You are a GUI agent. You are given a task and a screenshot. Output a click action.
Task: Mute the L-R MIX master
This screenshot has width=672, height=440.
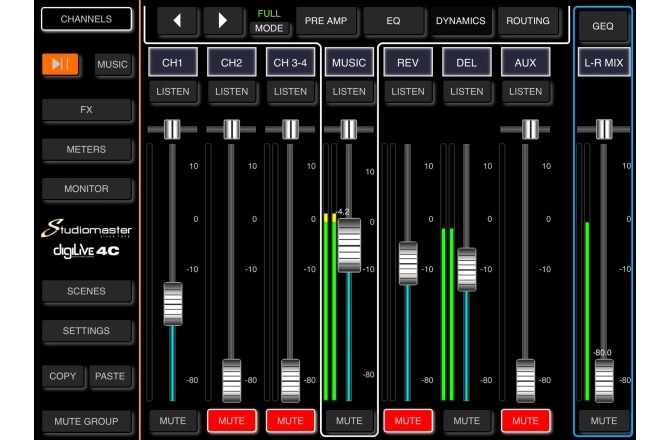[604, 421]
